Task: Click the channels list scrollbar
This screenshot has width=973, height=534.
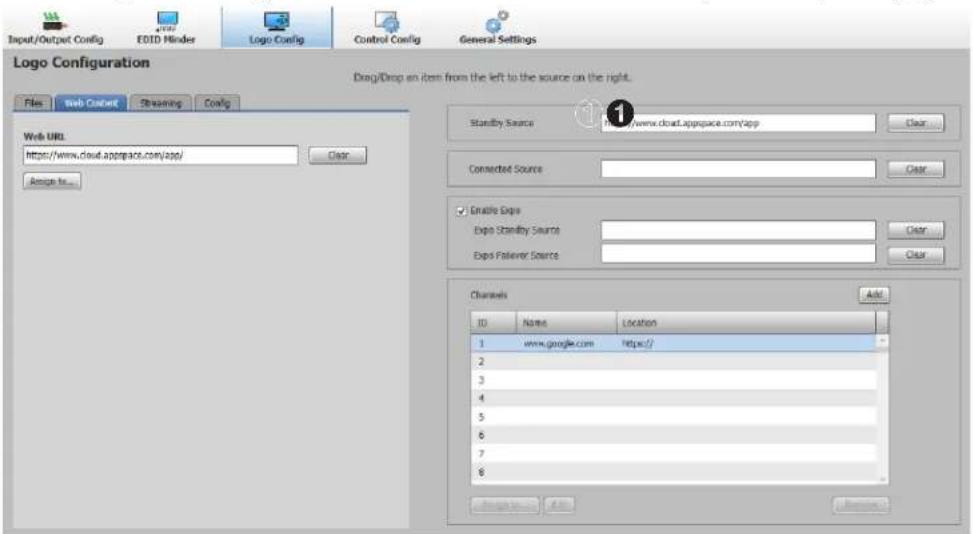Action: 882,409
